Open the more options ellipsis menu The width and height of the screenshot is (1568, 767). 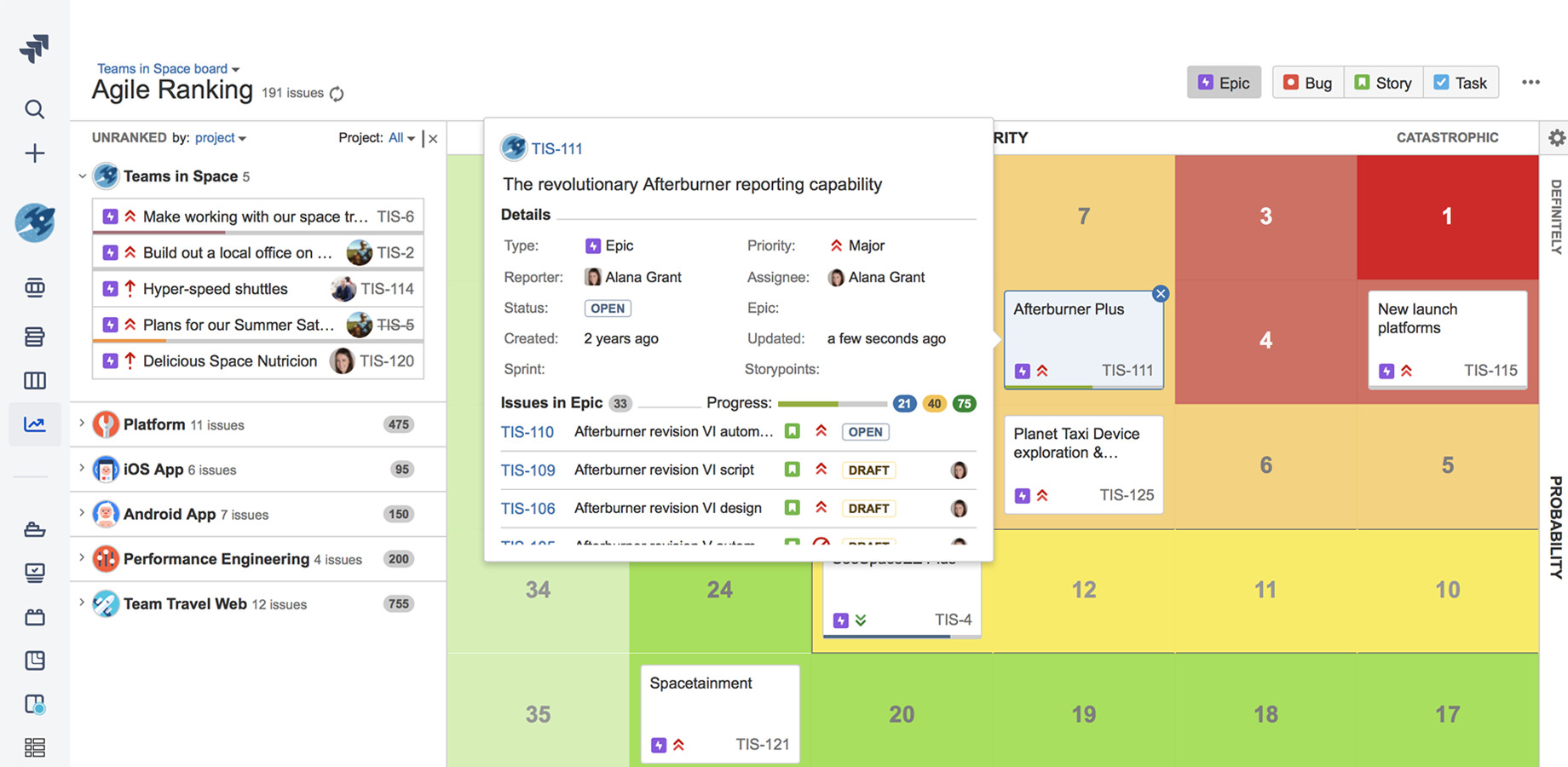(1531, 81)
